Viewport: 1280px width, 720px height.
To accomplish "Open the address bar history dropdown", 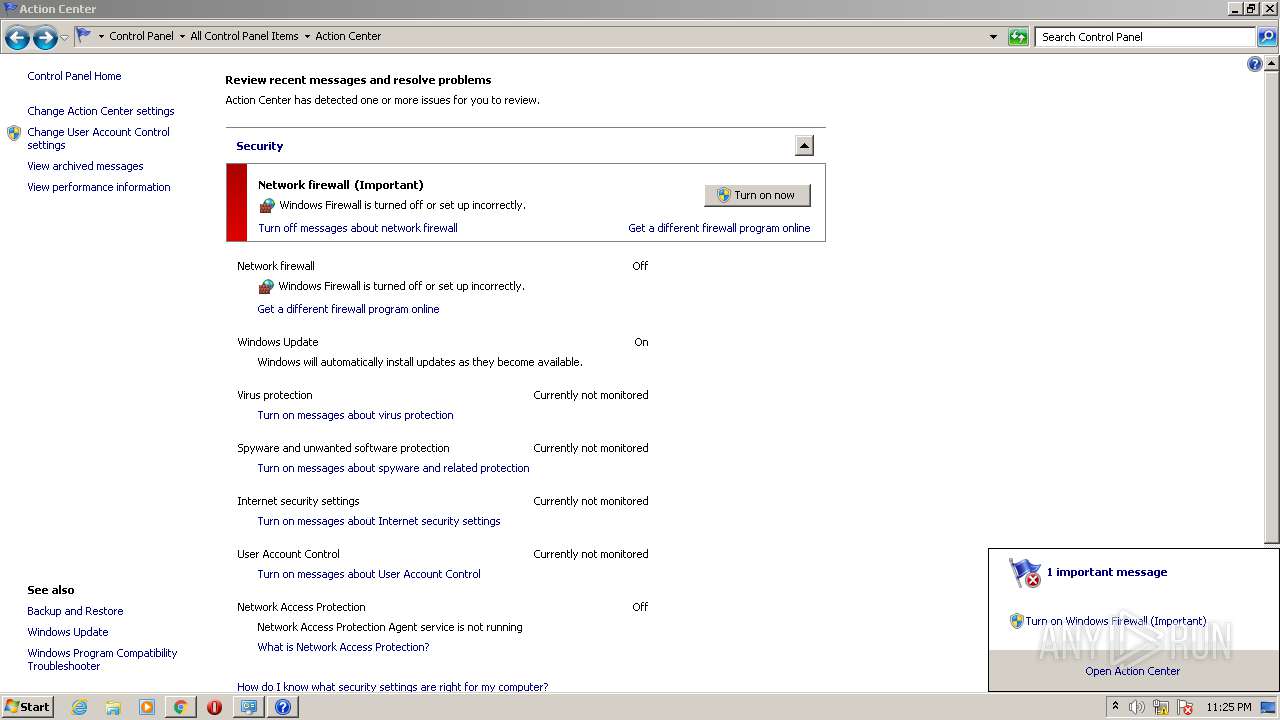I will [993, 37].
